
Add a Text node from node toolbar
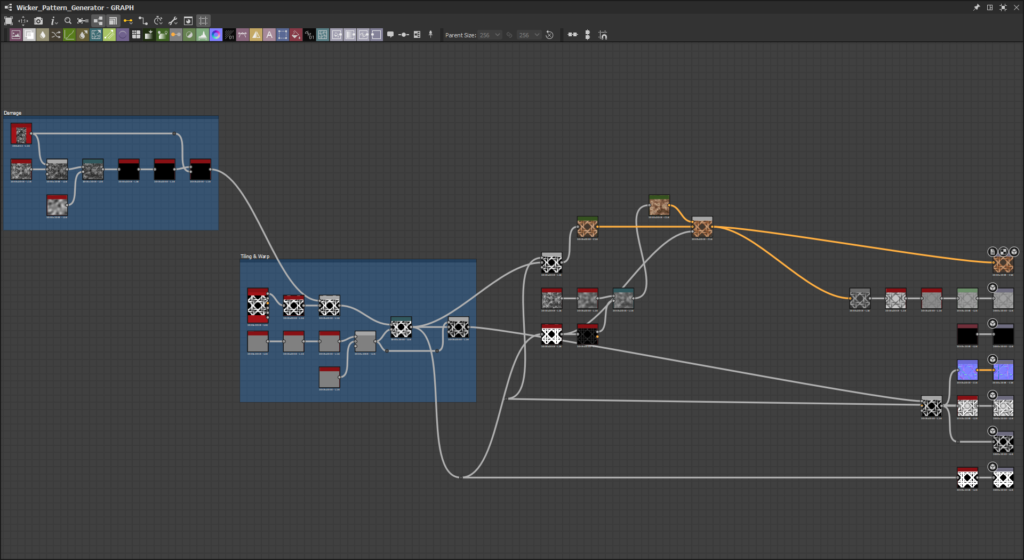(x=270, y=35)
